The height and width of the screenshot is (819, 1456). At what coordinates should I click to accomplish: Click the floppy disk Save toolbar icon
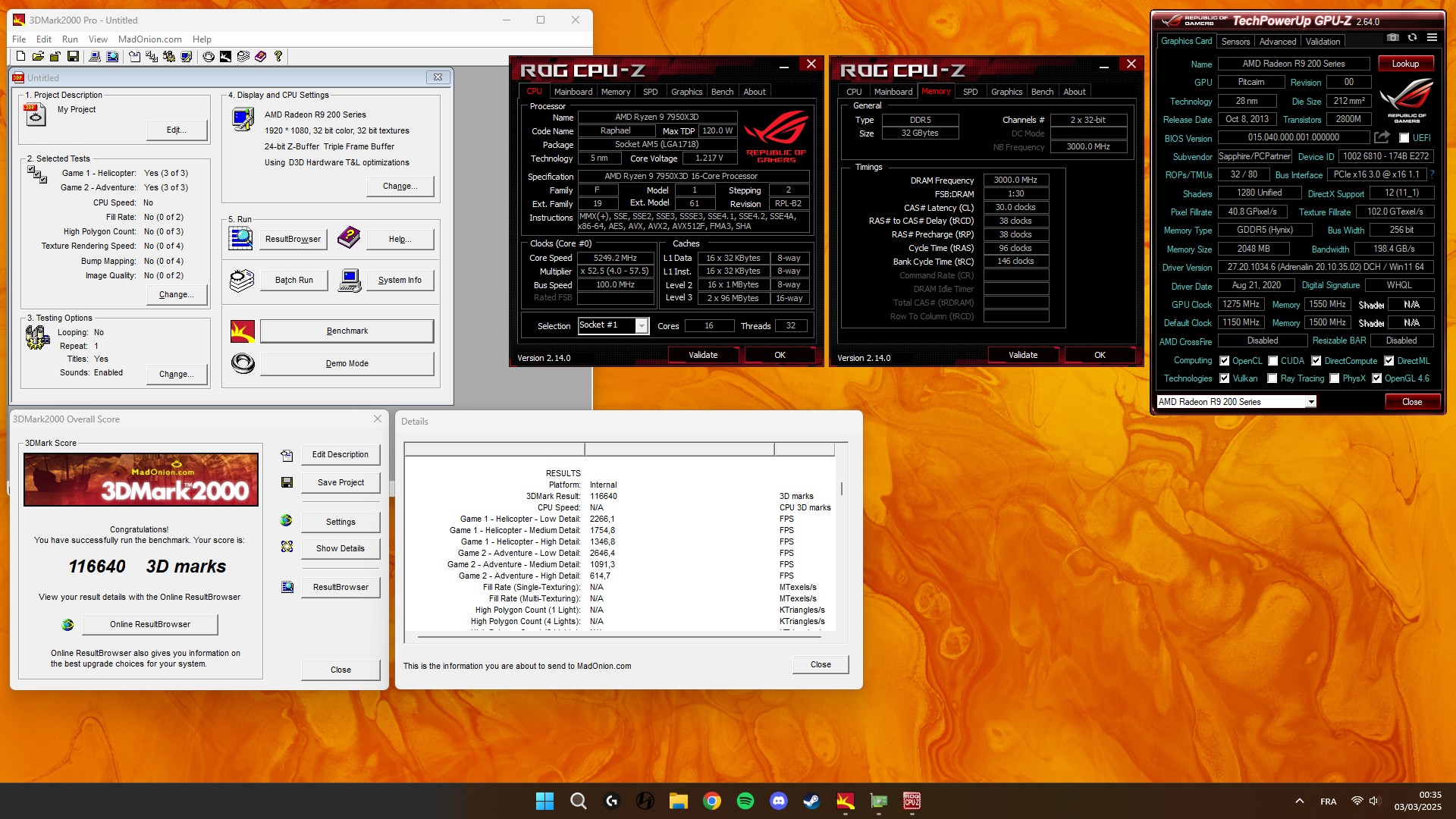[73, 56]
